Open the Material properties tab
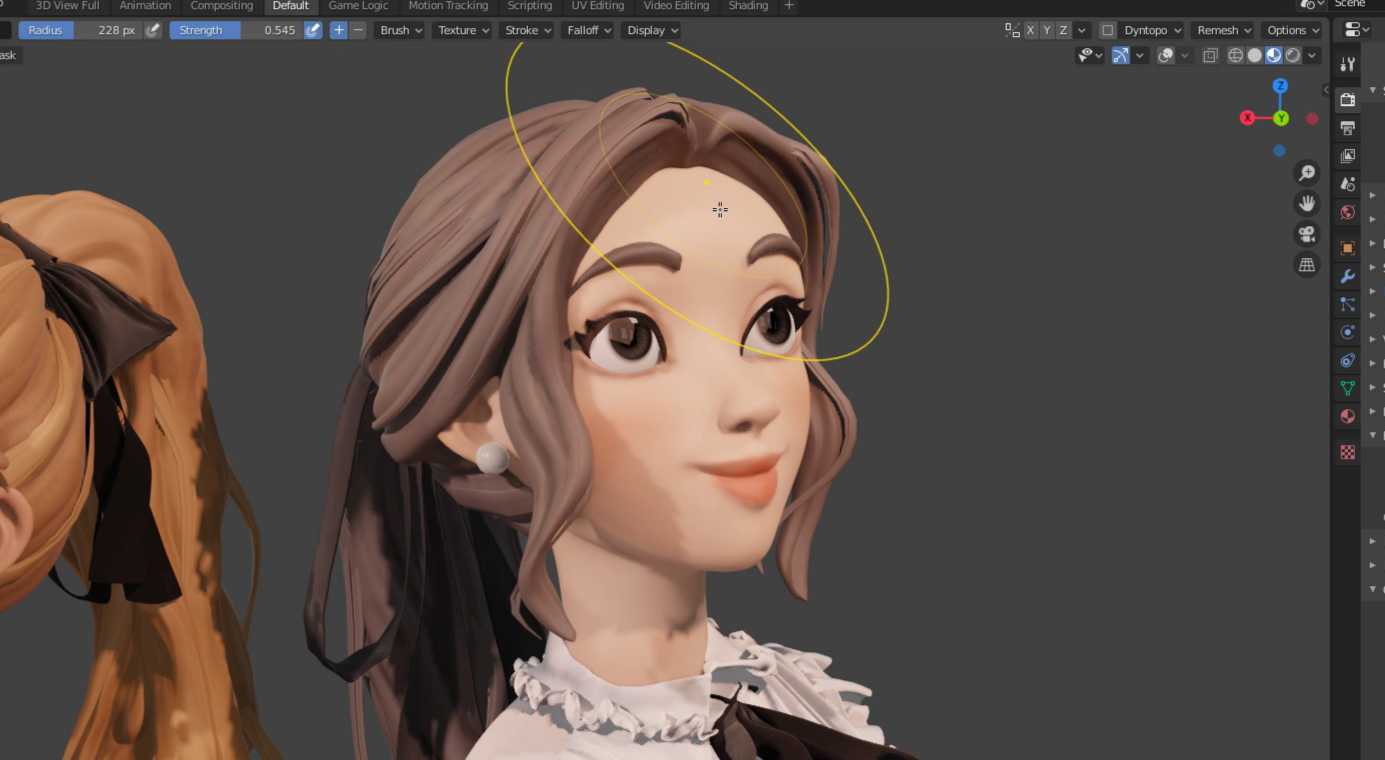Viewport: 1385px width, 760px height. click(x=1347, y=415)
